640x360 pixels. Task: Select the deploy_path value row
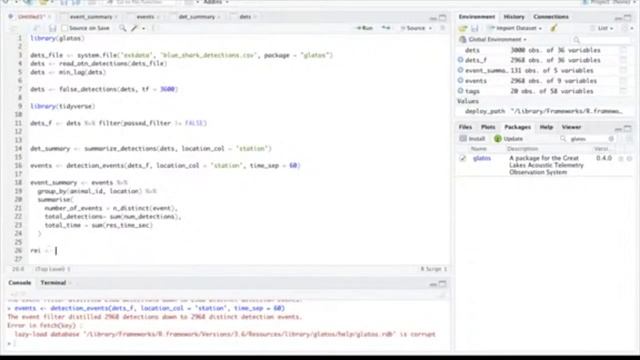544,111
